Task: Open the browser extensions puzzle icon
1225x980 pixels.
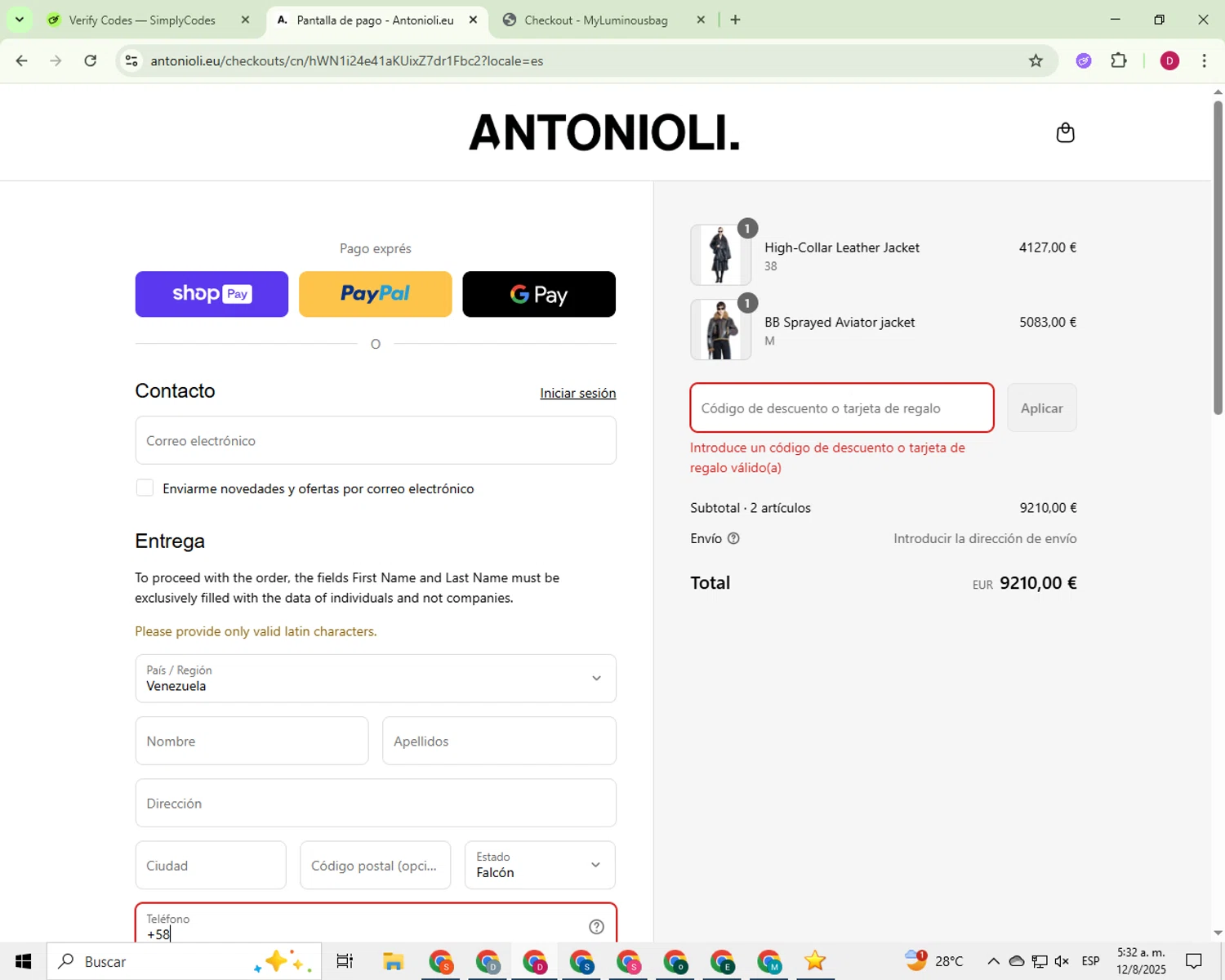Action: coord(1119,60)
